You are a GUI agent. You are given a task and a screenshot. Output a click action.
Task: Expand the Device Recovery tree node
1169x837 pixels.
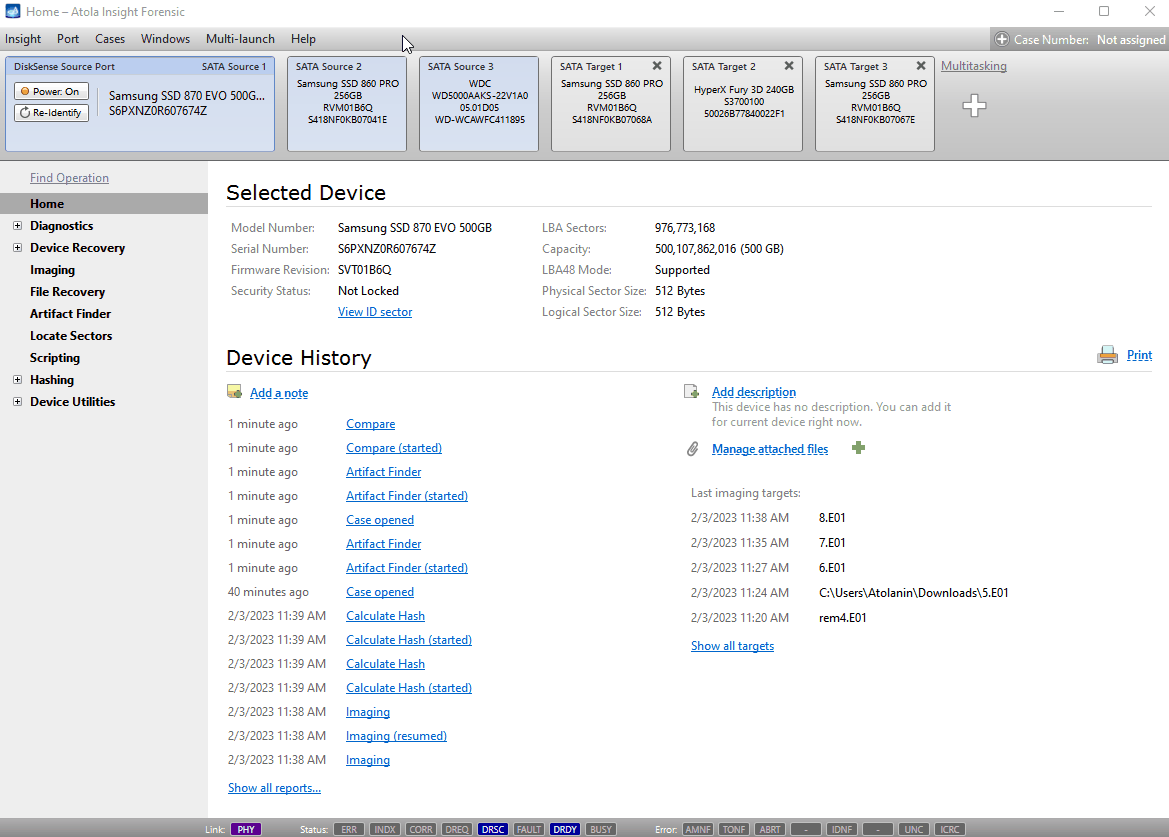coord(17,247)
